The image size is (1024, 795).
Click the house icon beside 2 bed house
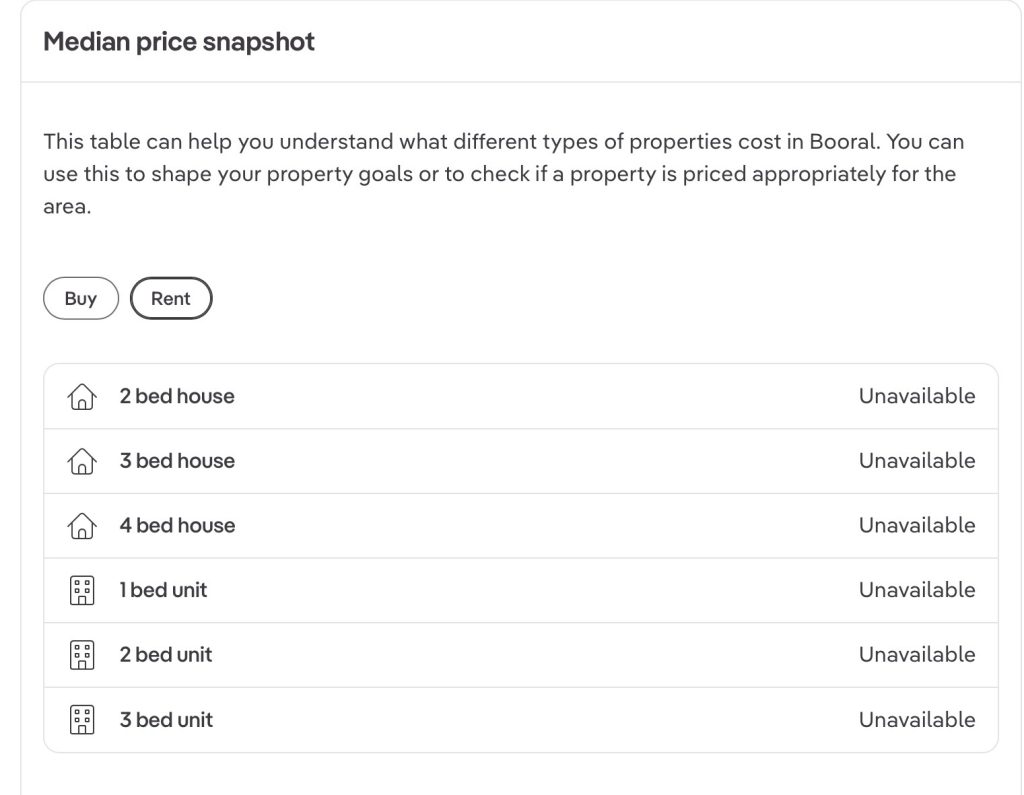click(x=81, y=397)
